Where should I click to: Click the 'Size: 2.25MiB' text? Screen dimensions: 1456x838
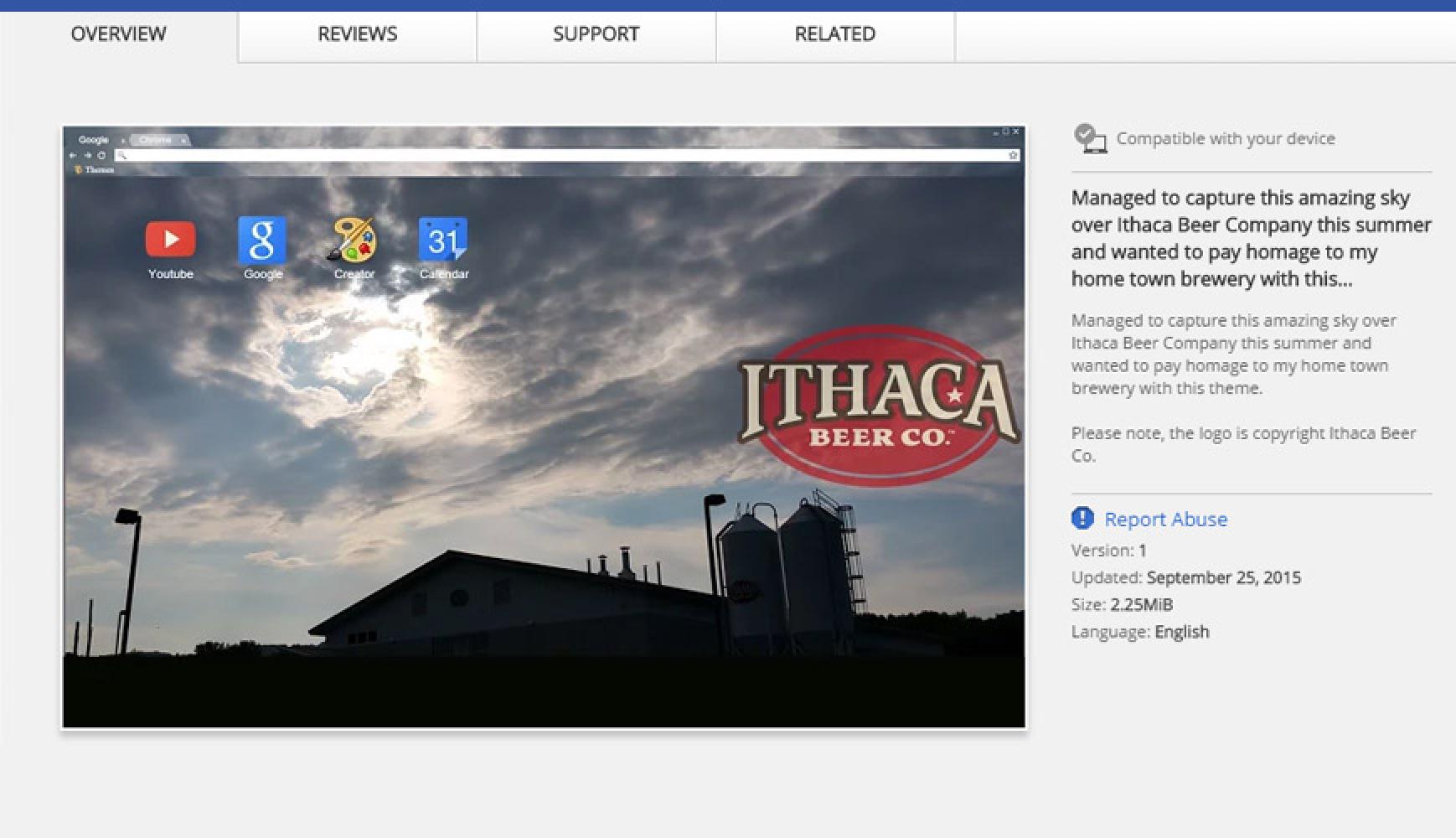[1122, 605]
